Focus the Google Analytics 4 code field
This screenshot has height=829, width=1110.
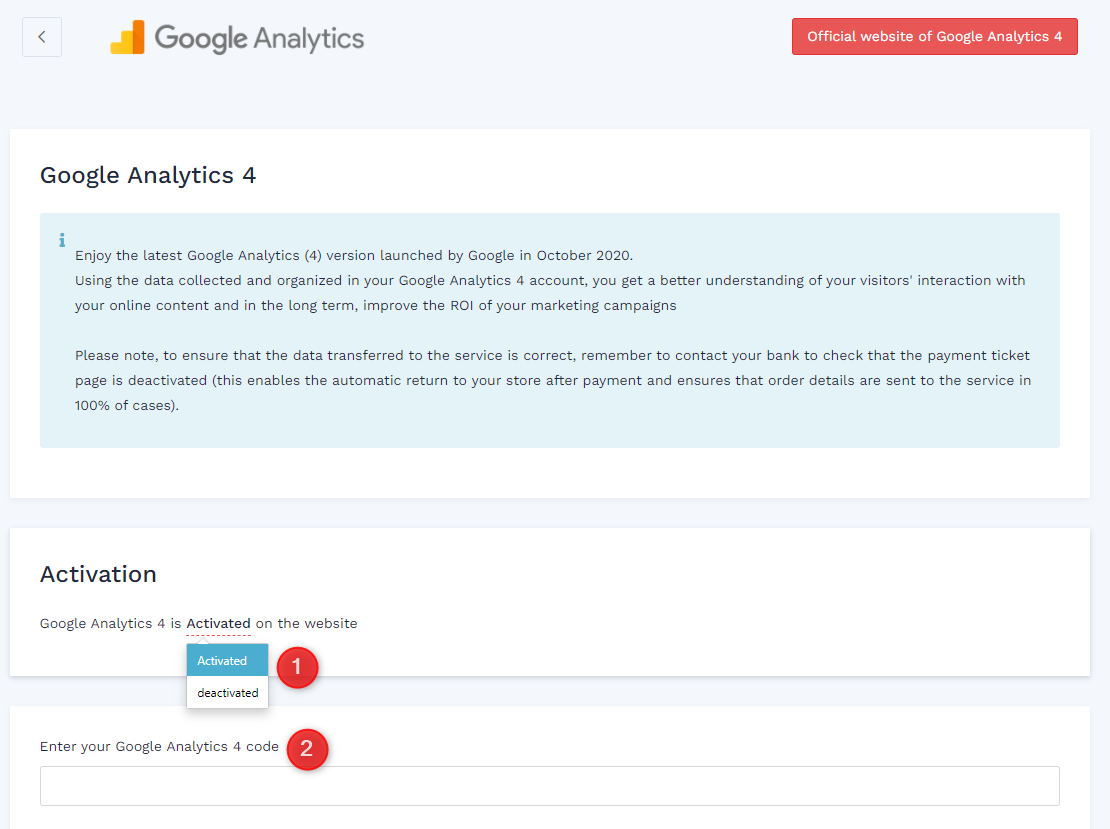click(549, 786)
